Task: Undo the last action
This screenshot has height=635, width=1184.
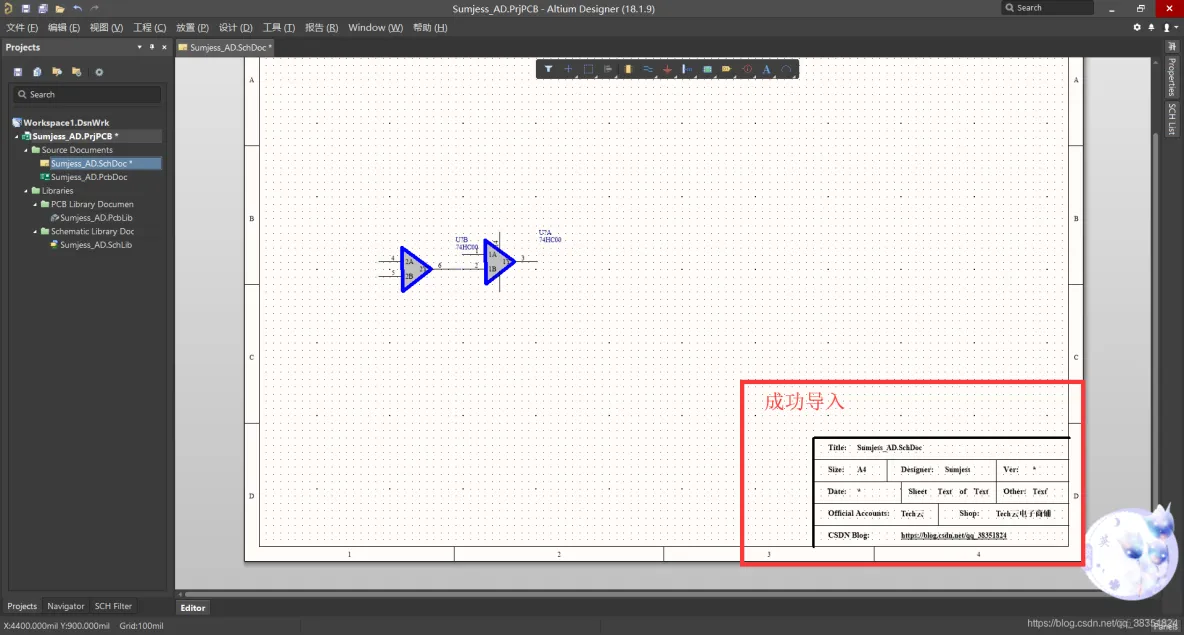Action: tap(77, 8)
